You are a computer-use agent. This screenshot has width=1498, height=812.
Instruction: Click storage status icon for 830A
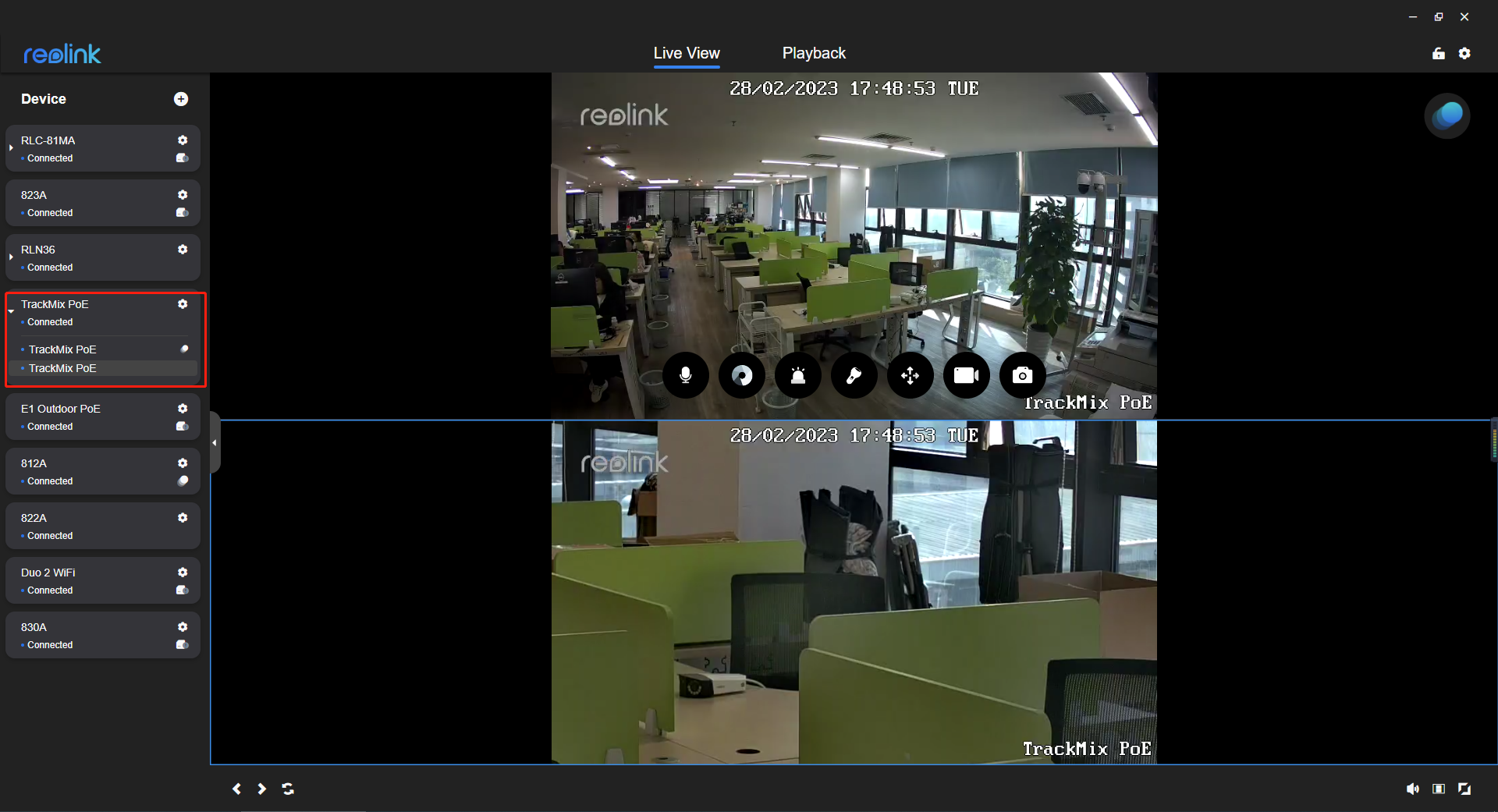pos(183,645)
